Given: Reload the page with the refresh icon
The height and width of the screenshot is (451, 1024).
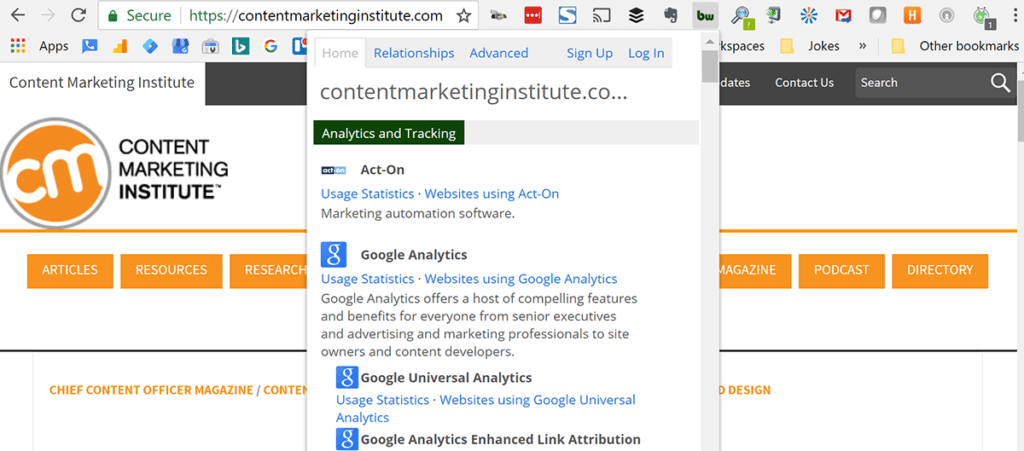Looking at the screenshot, I should coord(77,16).
